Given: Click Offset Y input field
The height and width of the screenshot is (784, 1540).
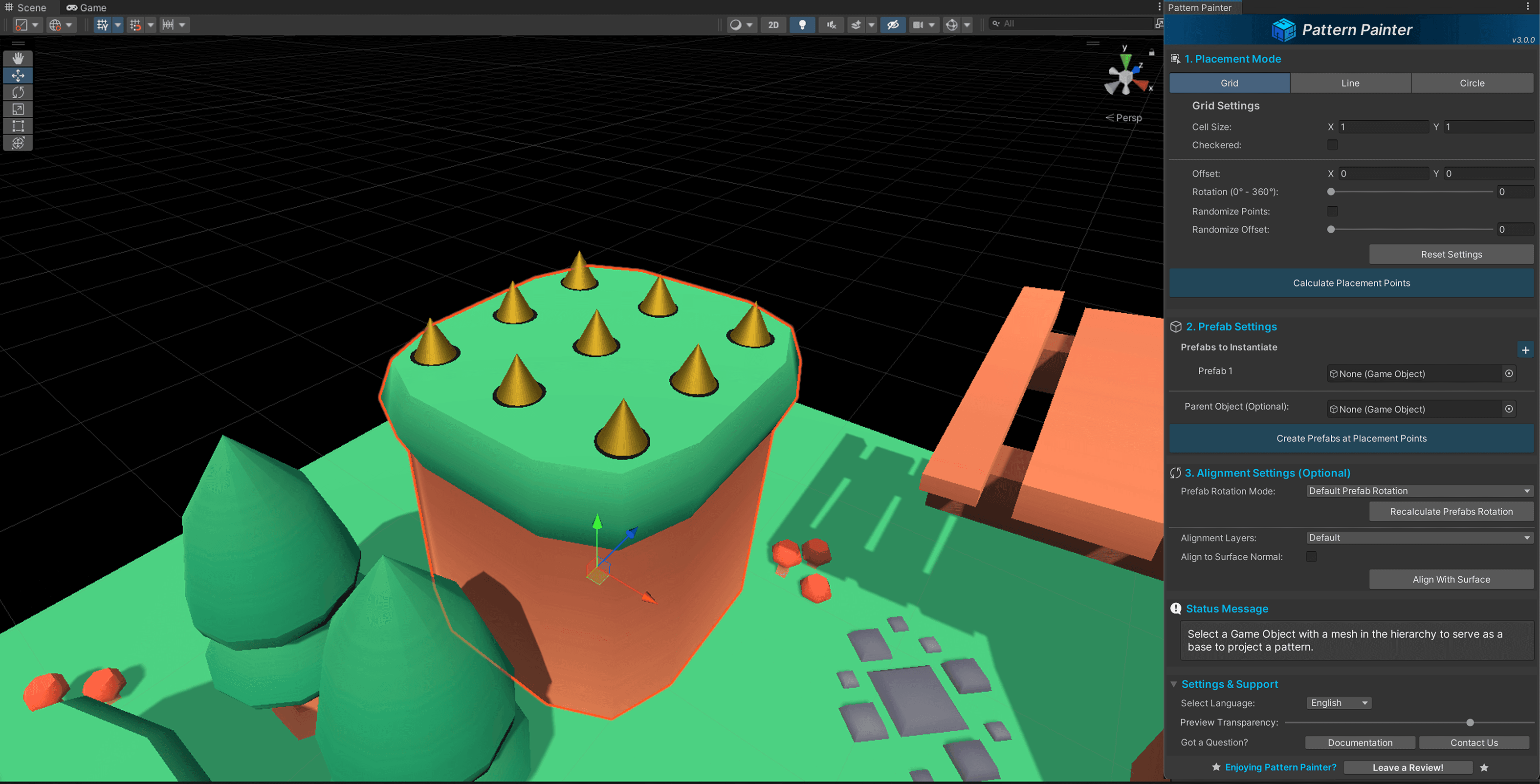Looking at the screenshot, I should point(1489,174).
